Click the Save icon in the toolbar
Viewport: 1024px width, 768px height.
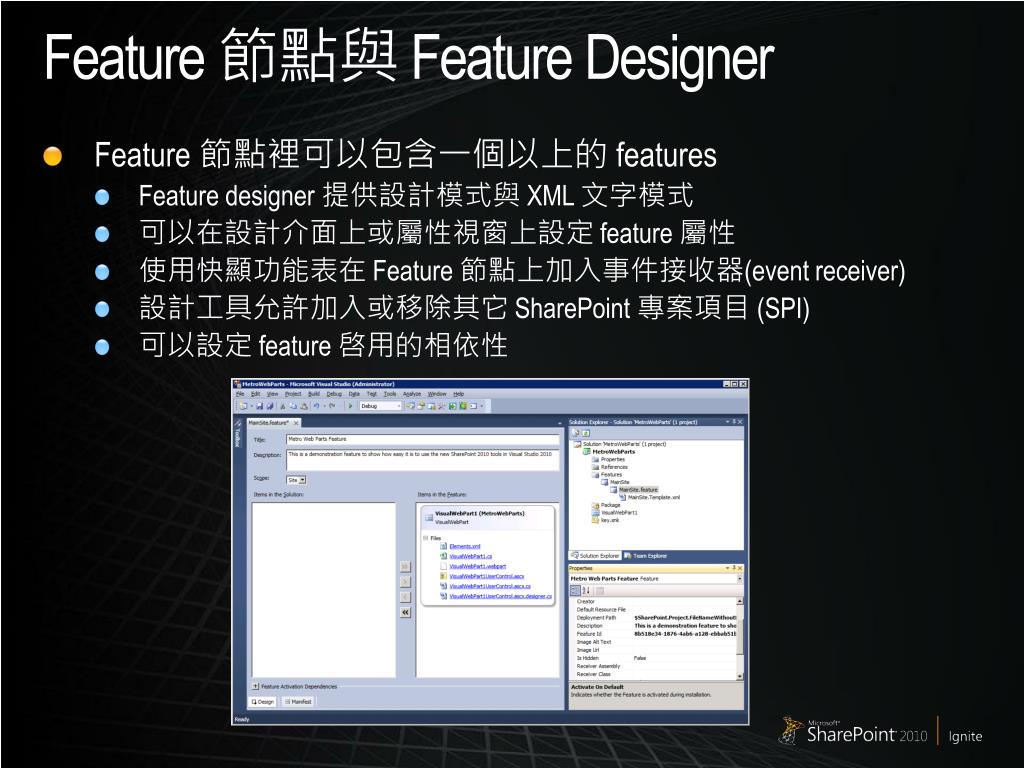[x=259, y=406]
